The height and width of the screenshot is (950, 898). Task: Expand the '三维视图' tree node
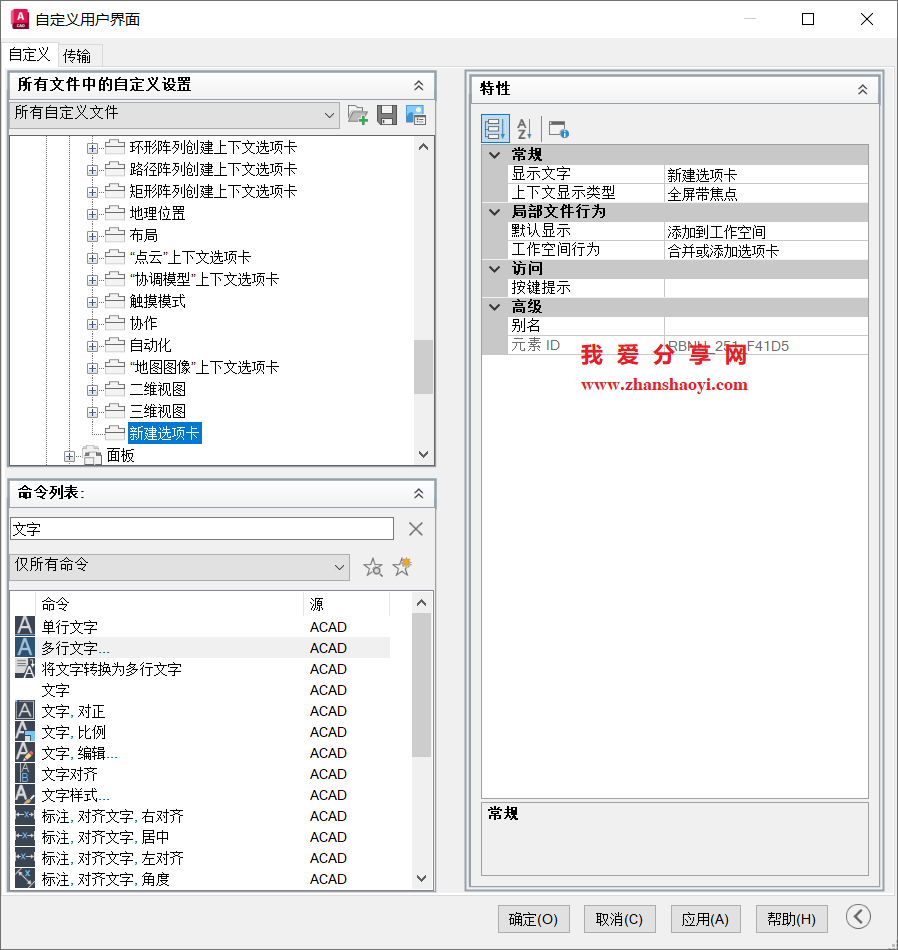tap(90, 411)
